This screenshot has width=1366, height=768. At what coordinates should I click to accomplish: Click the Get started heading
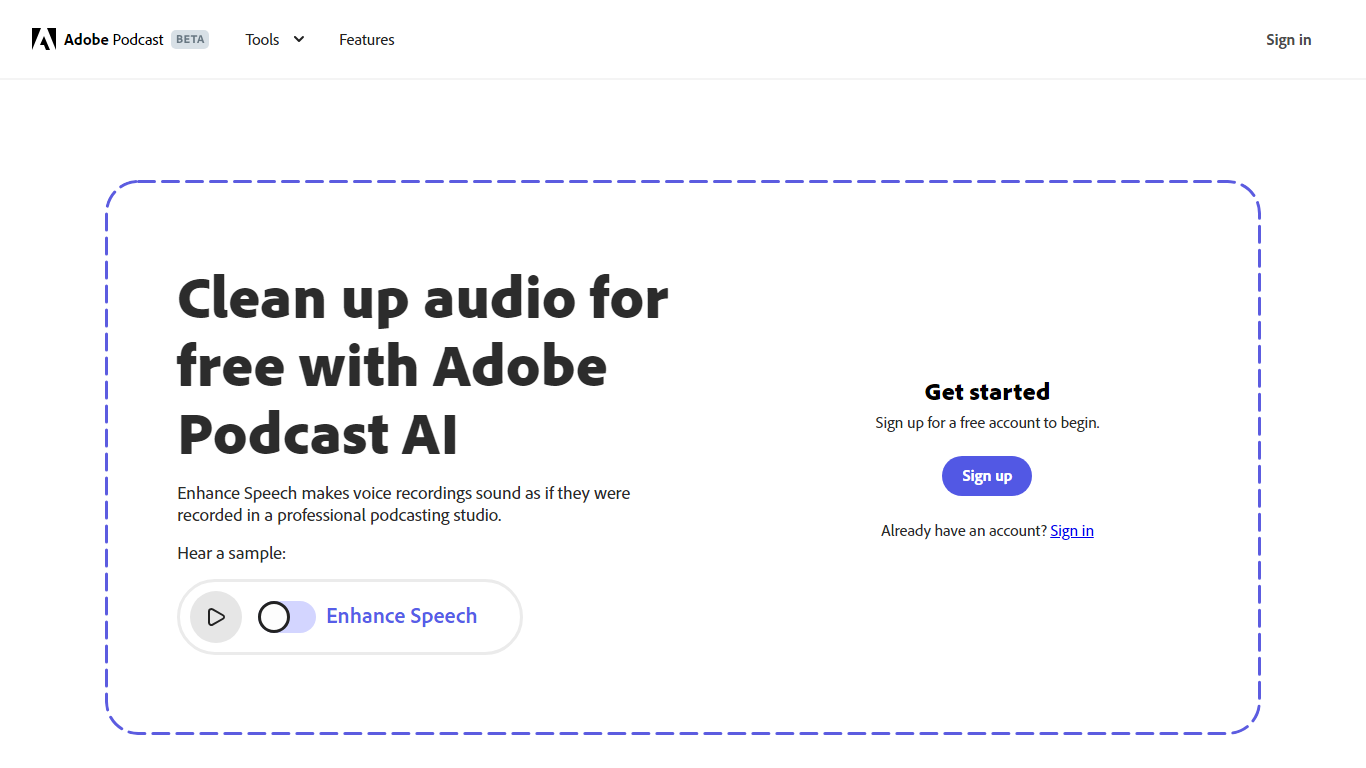coord(987,391)
